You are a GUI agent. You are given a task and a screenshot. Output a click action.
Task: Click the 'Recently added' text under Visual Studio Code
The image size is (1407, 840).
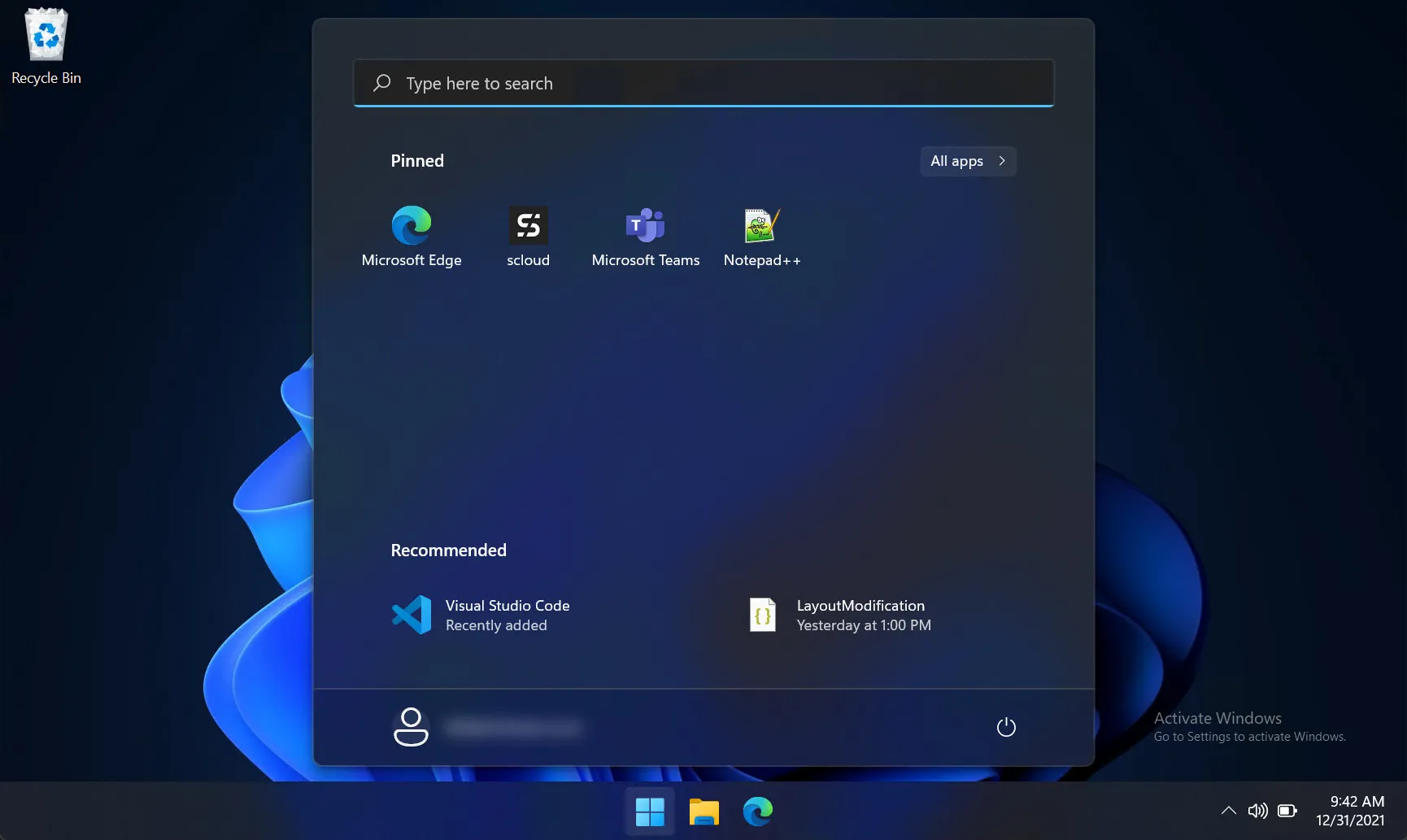point(496,625)
